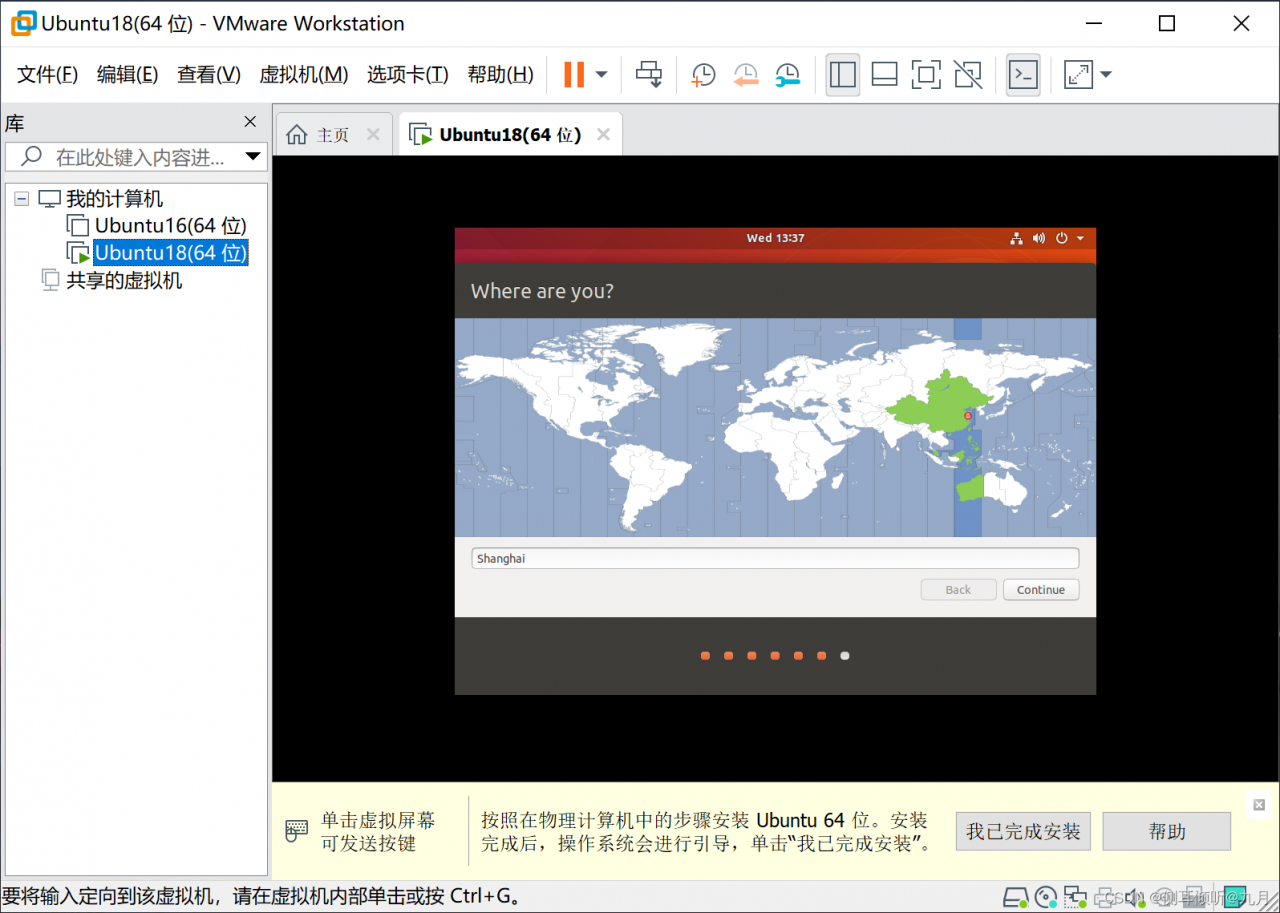1280x913 pixels.
Task: Select 共享的虚拟机 in the library
Action: coord(124,281)
